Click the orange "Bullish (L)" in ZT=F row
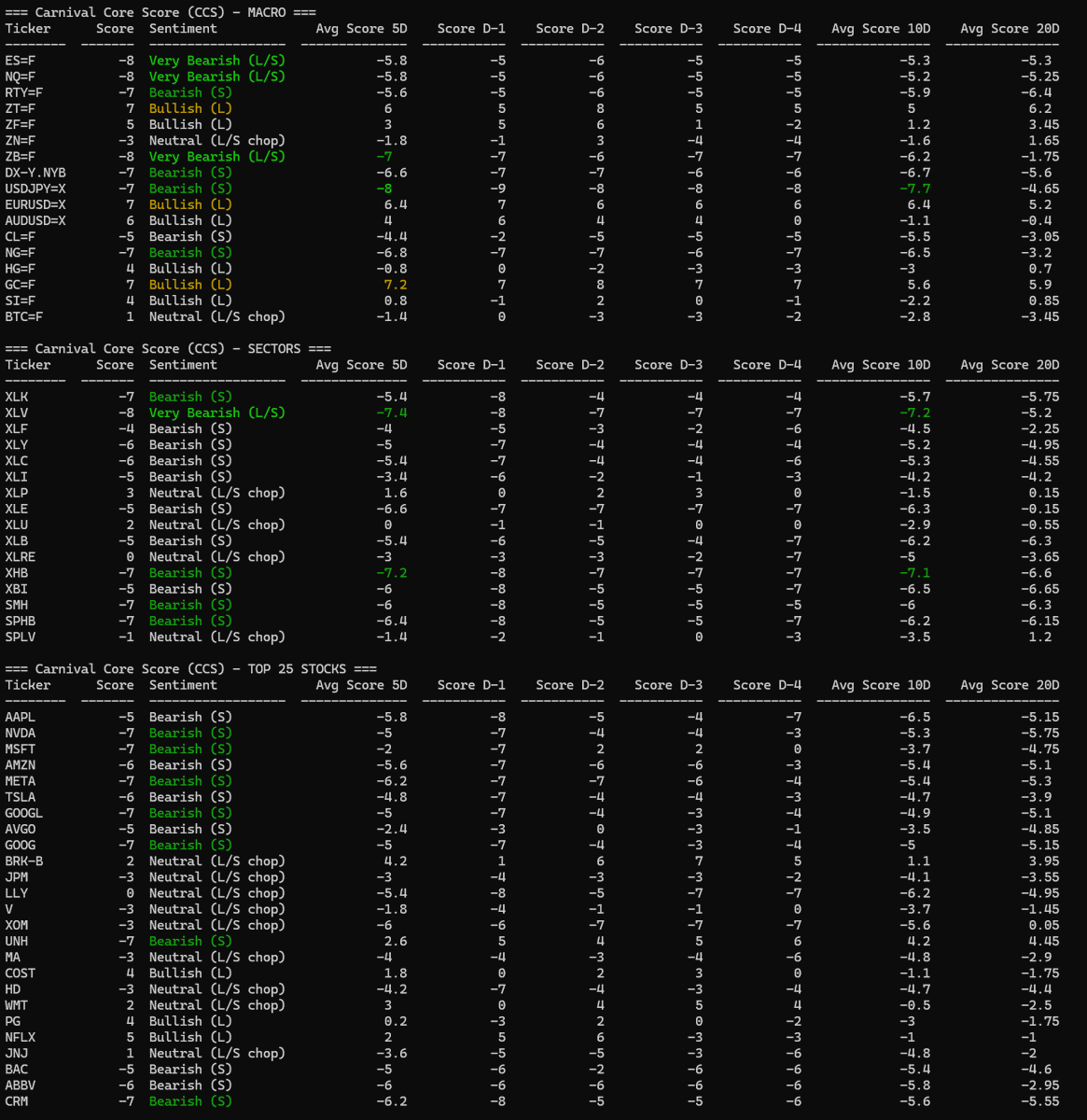The width and height of the screenshot is (1087, 1120). pos(190,108)
